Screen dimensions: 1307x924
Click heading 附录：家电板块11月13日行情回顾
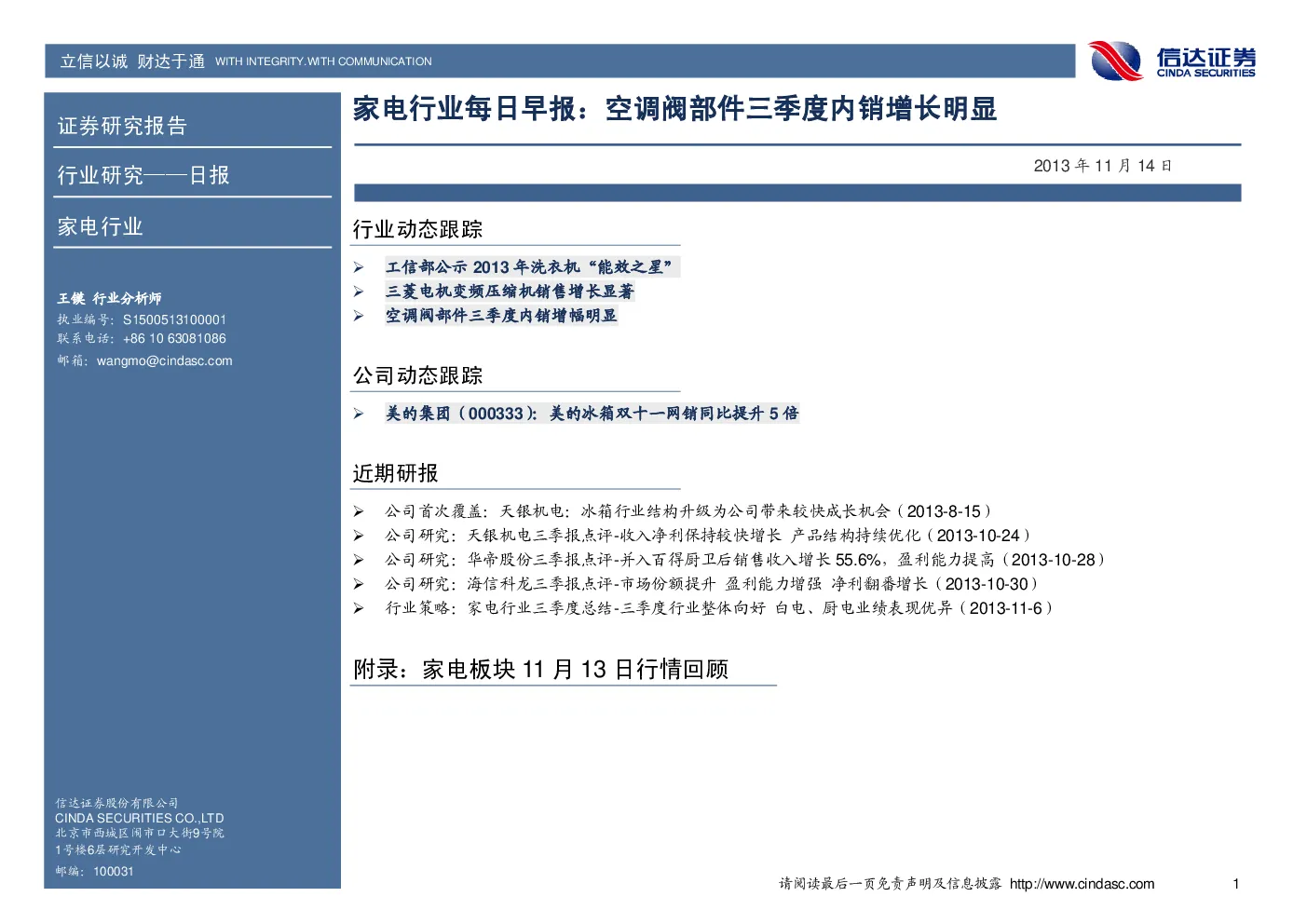(540, 669)
